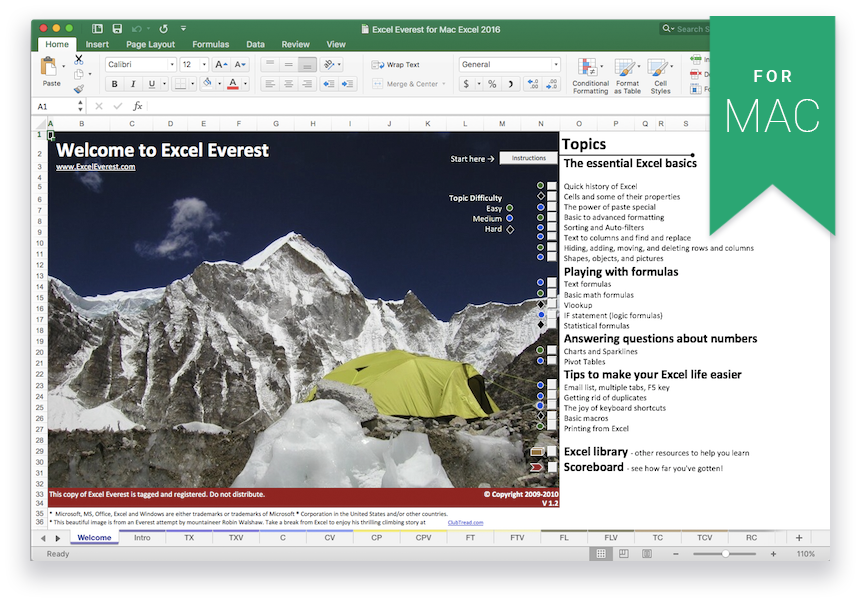Click the Cut scissors icon
The image size is (866, 606).
tap(79, 59)
